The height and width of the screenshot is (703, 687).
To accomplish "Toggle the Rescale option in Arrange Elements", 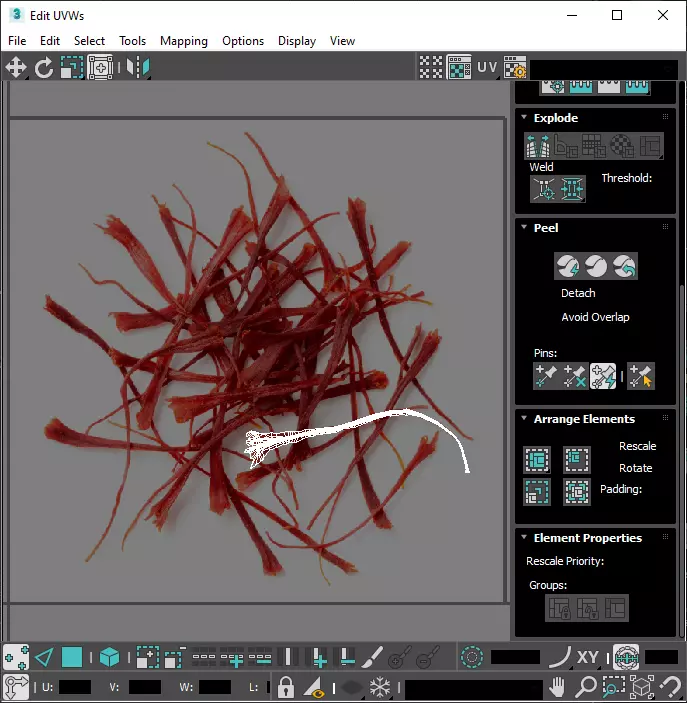I will pos(637,446).
